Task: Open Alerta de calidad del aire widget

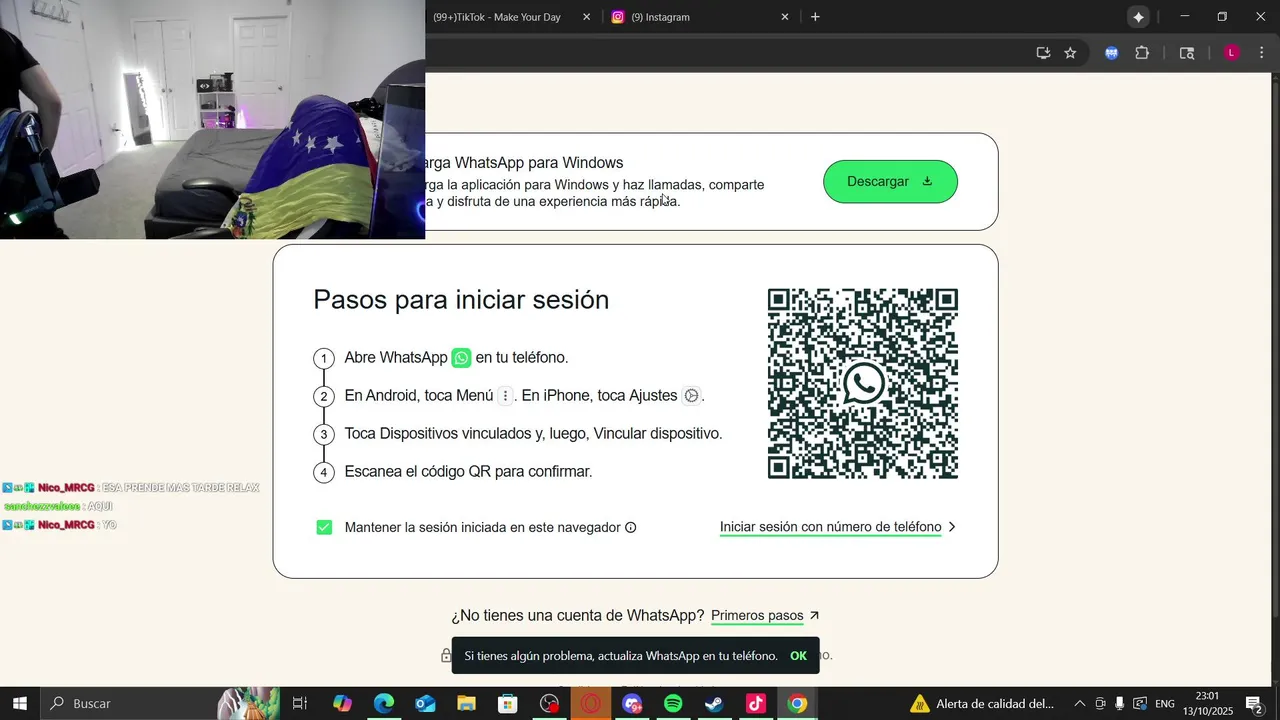Action: click(982, 704)
